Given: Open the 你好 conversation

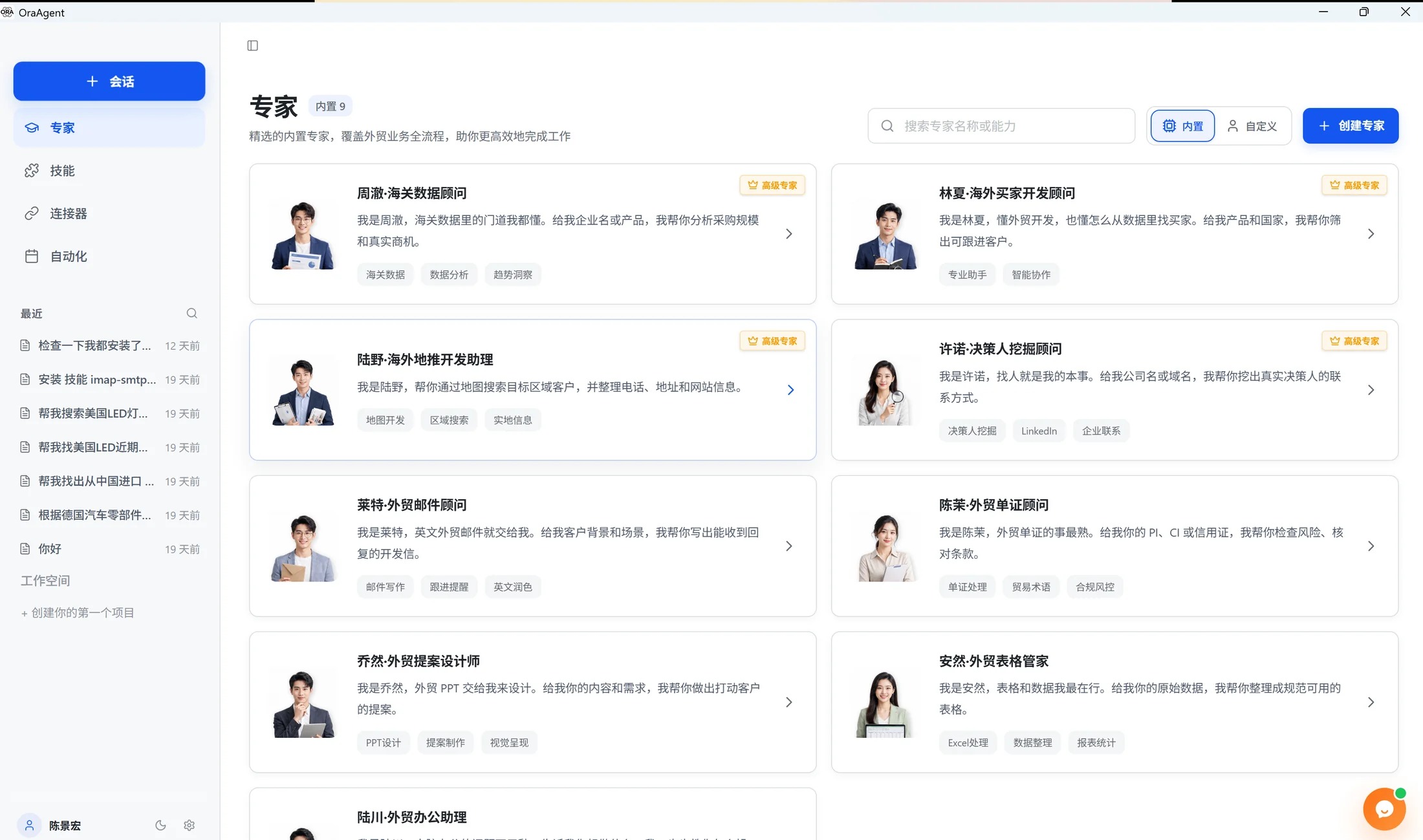Looking at the screenshot, I should [x=109, y=549].
